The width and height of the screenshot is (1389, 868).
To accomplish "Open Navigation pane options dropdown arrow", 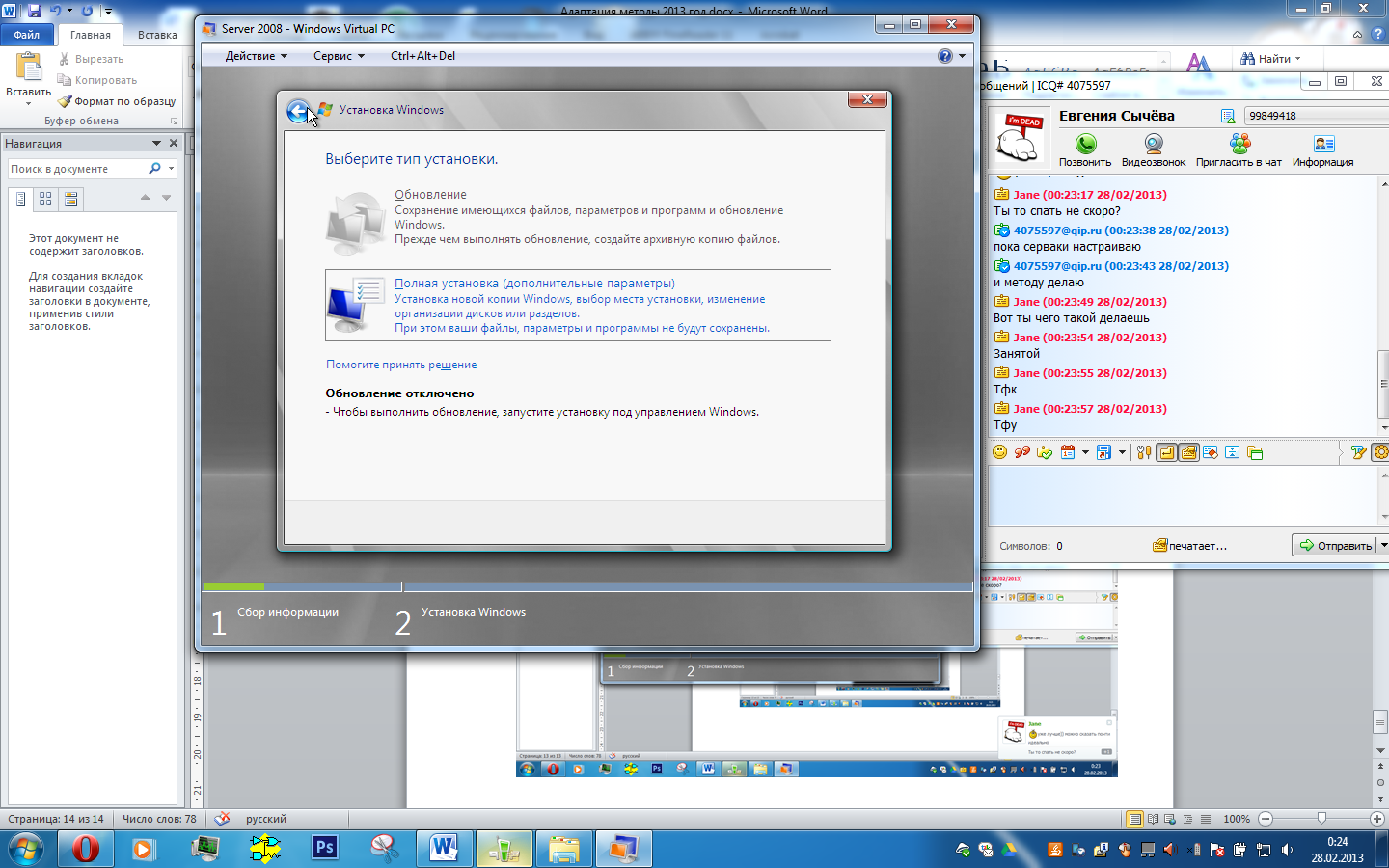I will click(x=156, y=143).
